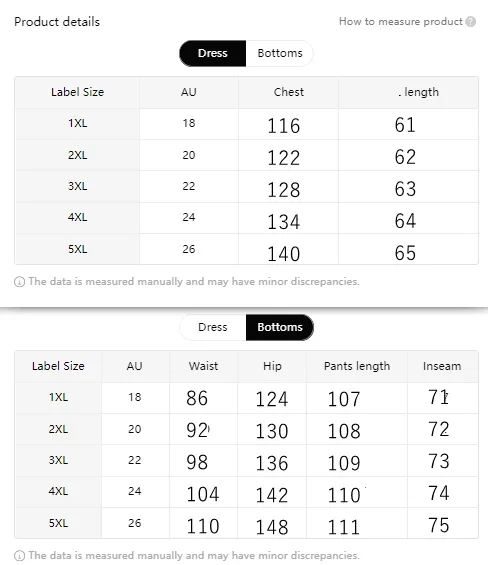Click the Pants length column header
488x565 pixels.
click(357, 366)
